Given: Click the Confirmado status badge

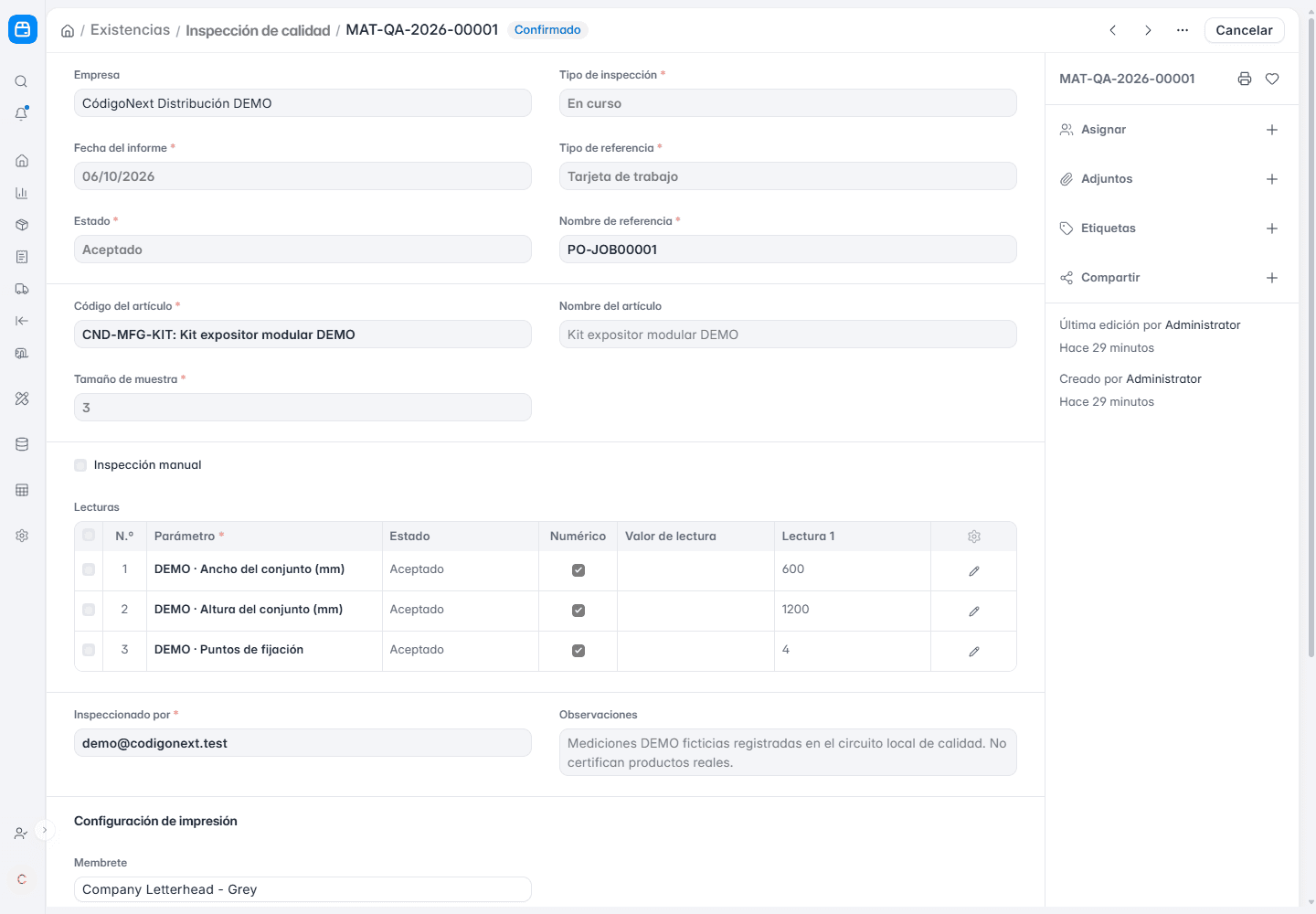Looking at the screenshot, I should [547, 30].
